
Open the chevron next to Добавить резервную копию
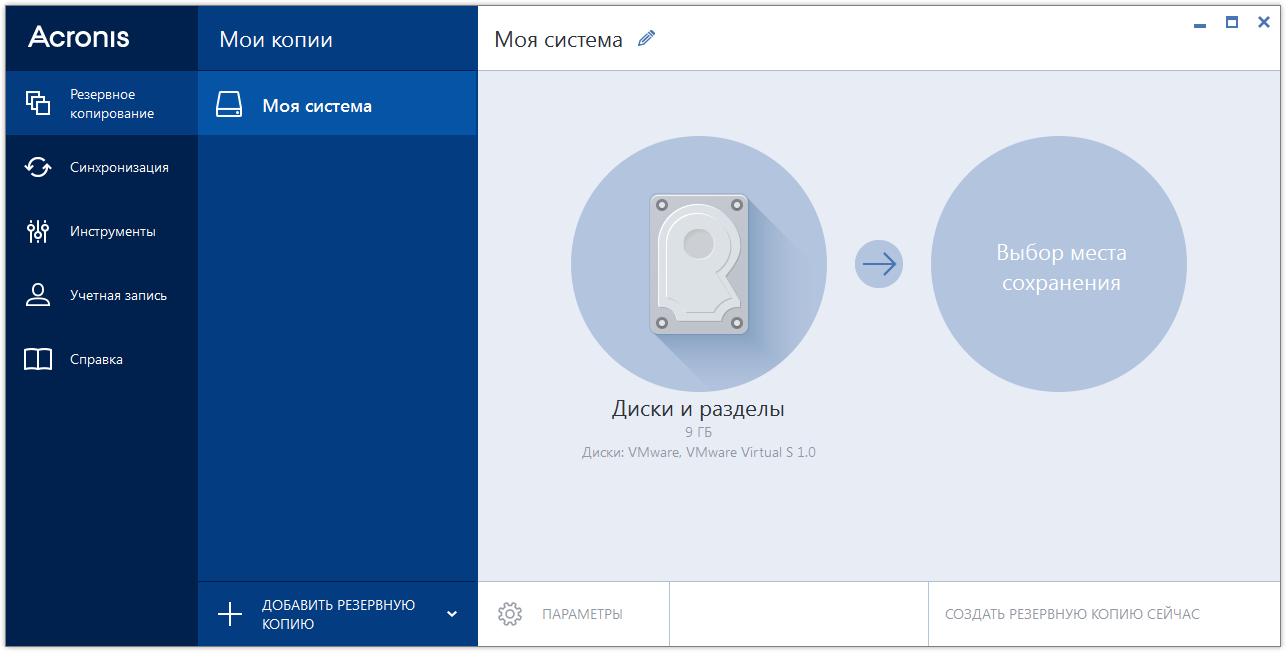point(452,614)
